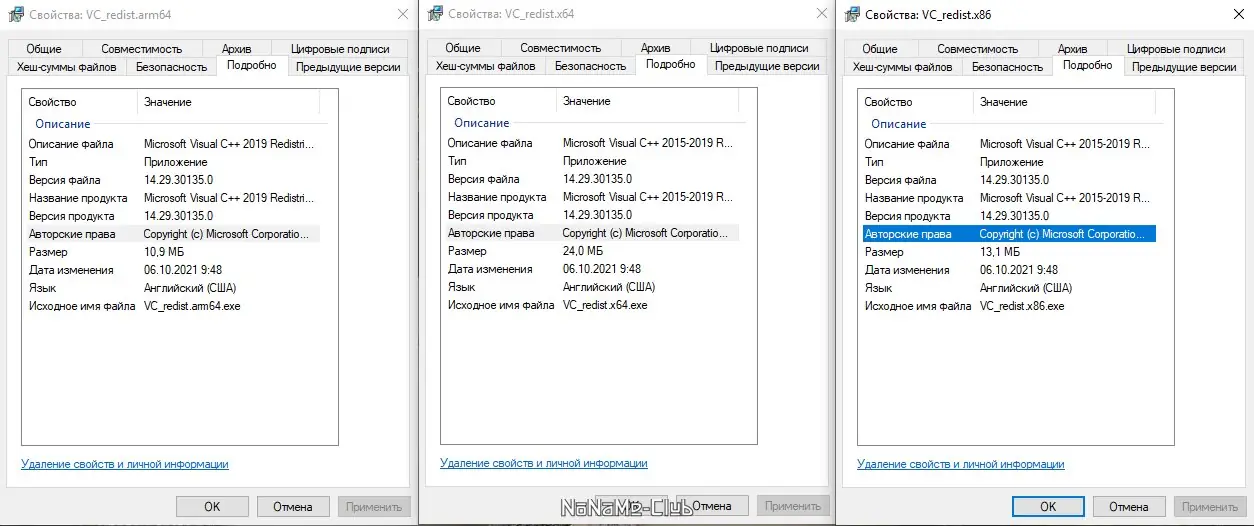Select VC_redist.x64.exe source file name value
This screenshot has height=526, width=1254.
tap(605, 305)
